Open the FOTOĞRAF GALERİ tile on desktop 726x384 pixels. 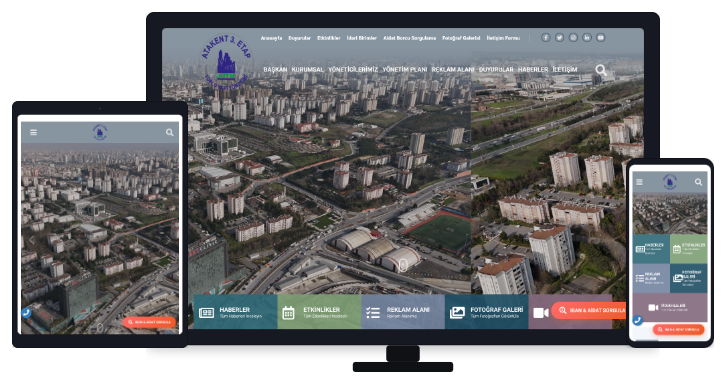[x=487, y=312]
